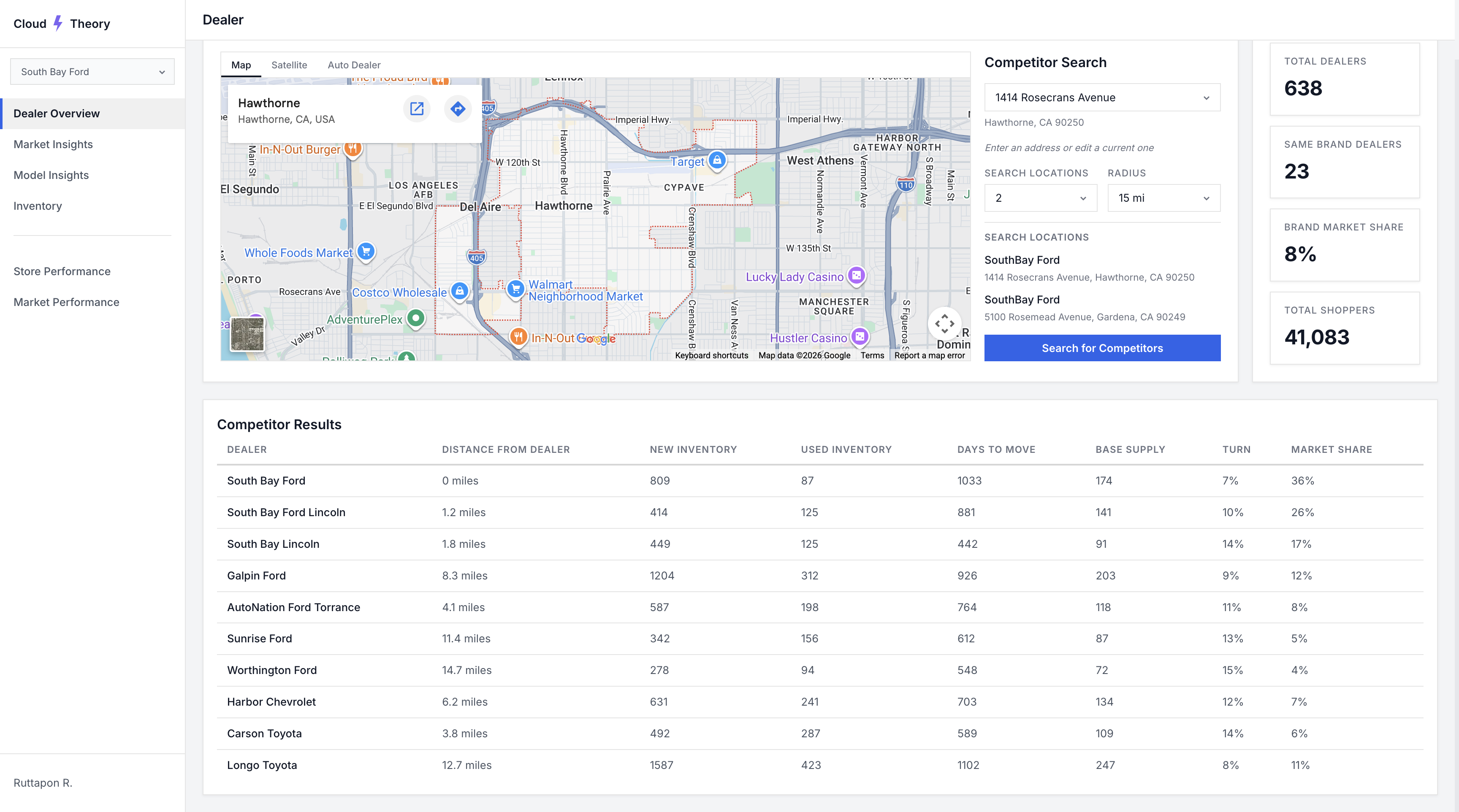
Task: Click the Search for Competitors button
Action: pos(1102,348)
